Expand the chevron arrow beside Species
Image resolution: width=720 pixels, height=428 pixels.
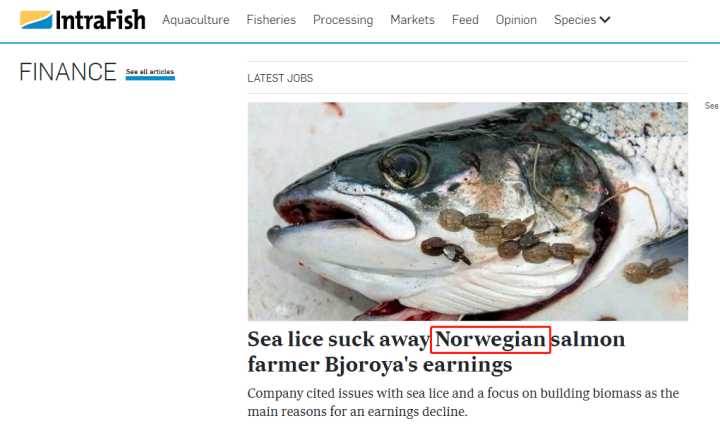click(x=605, y=20)
